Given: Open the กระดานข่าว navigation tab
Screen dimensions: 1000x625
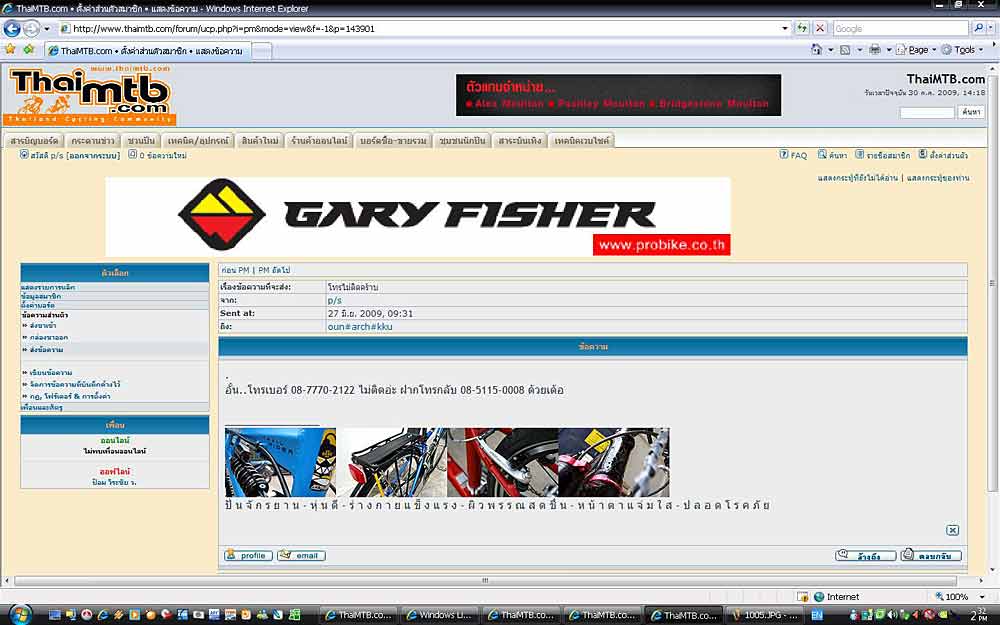Looking at the screenshot, I should (92, 140).
